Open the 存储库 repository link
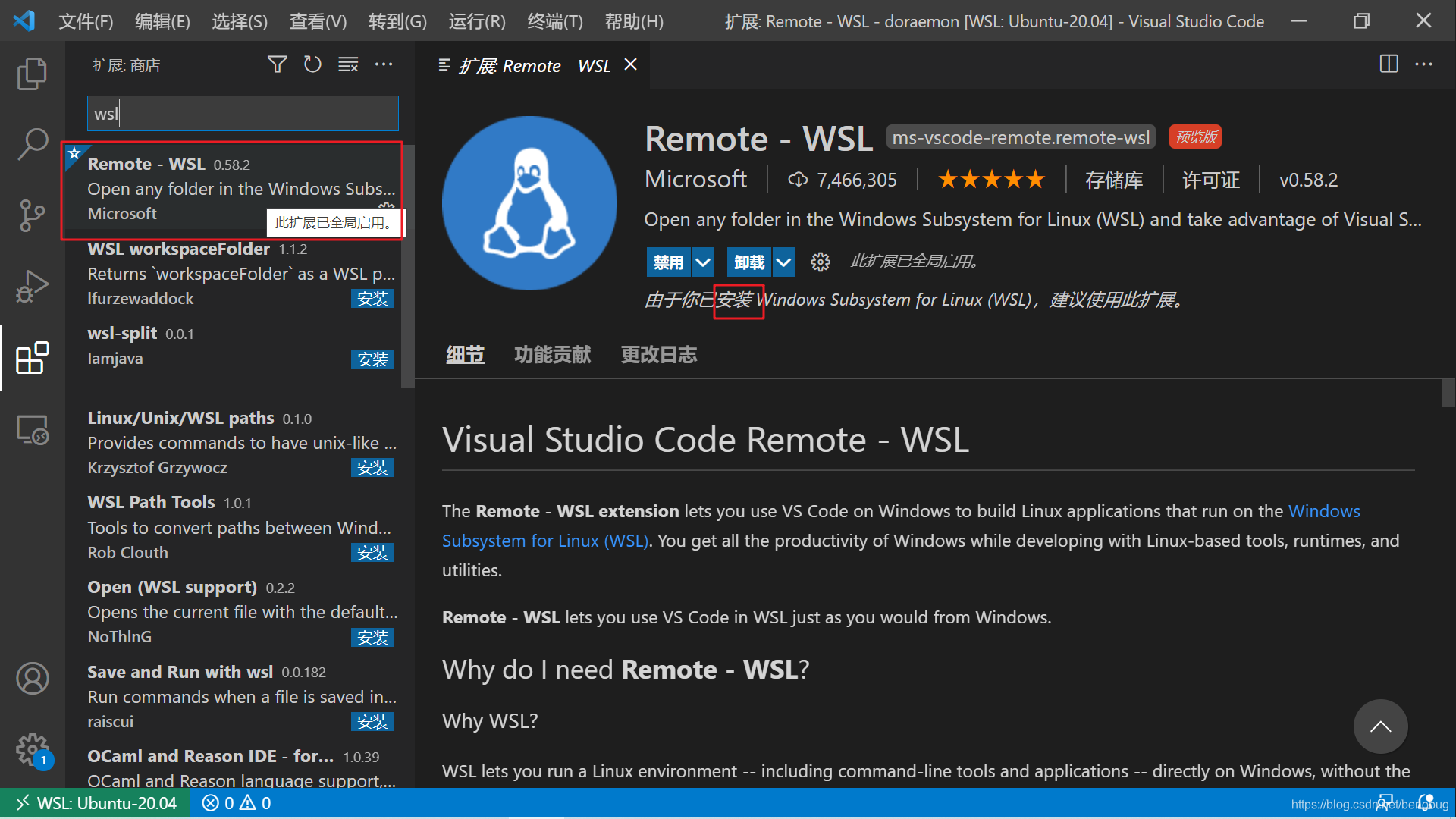The width and height of the screenshot is (1456, 819). (x=1113, y=180)
